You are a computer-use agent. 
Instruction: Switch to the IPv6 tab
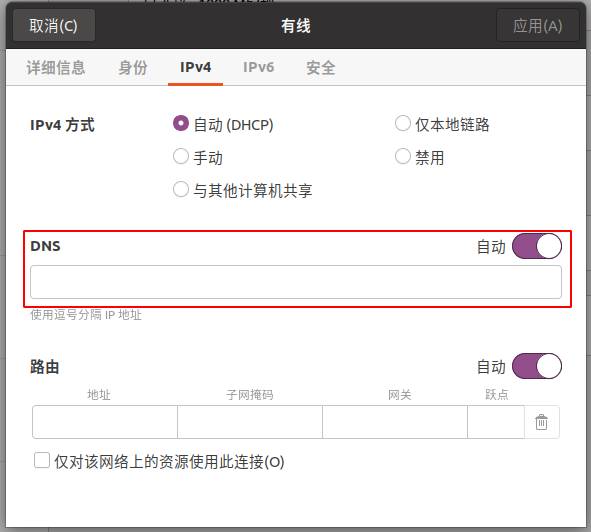259,67
